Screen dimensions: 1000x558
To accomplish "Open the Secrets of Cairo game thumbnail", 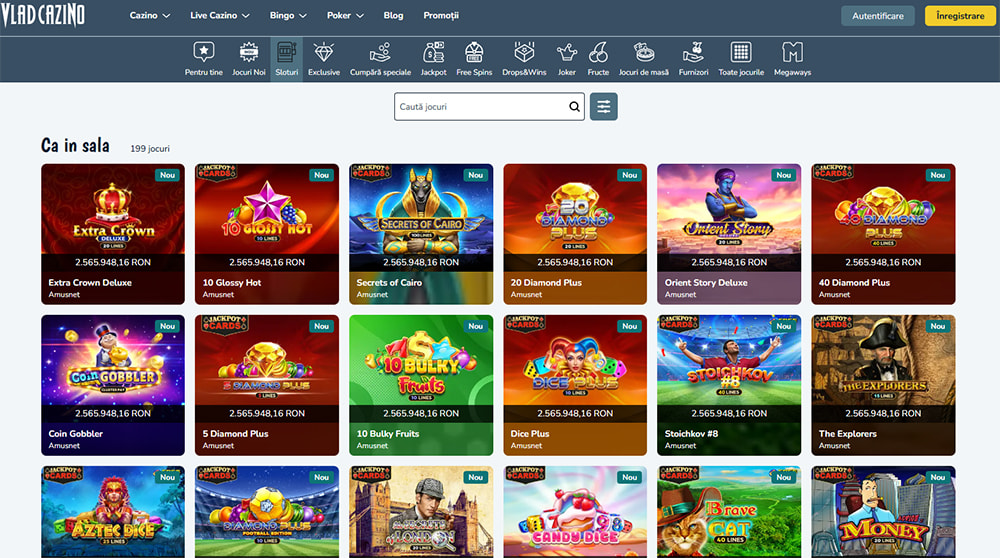I will [x=421, y=220].
